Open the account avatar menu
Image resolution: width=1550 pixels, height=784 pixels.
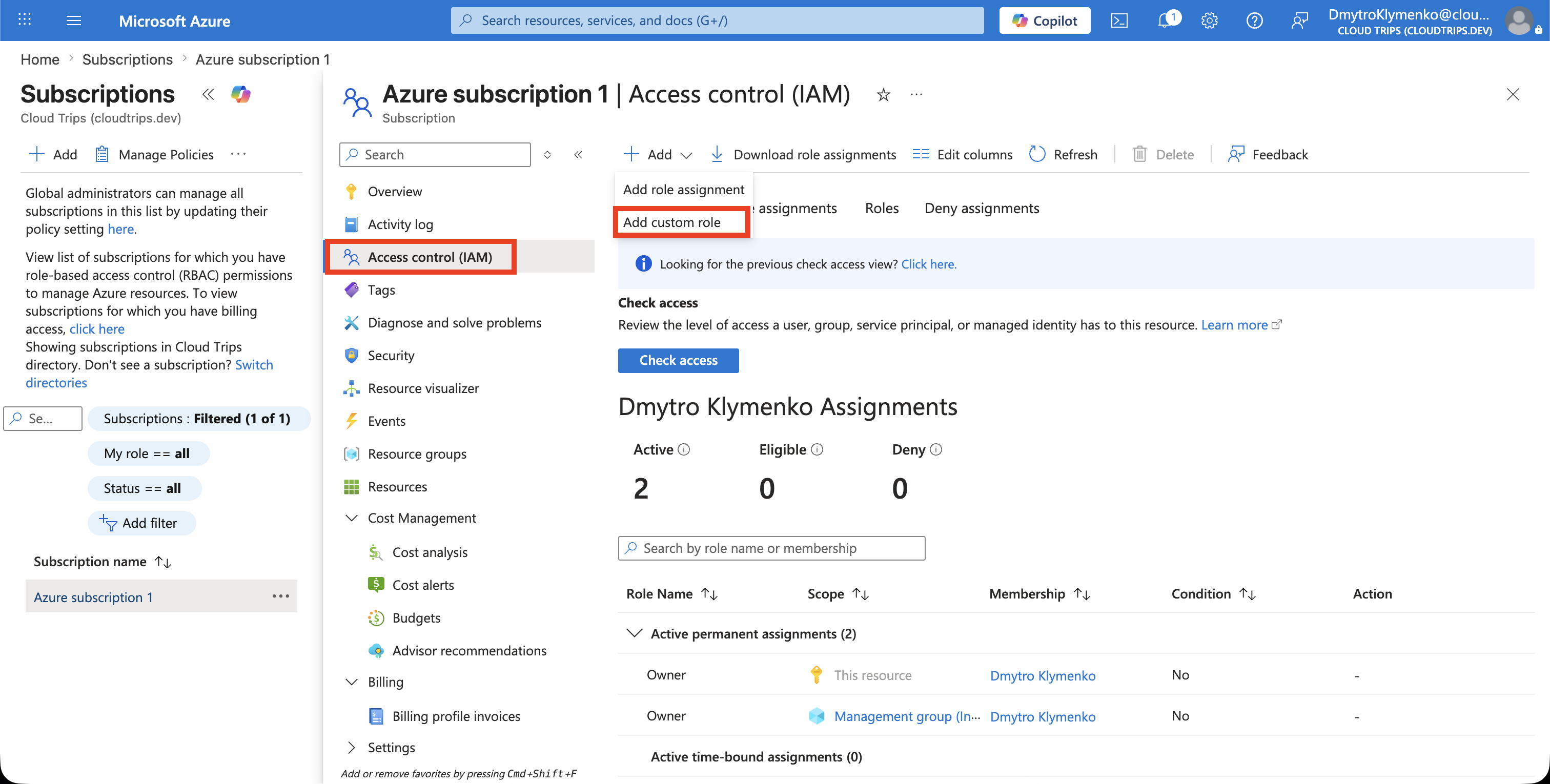coord(1519,20)
